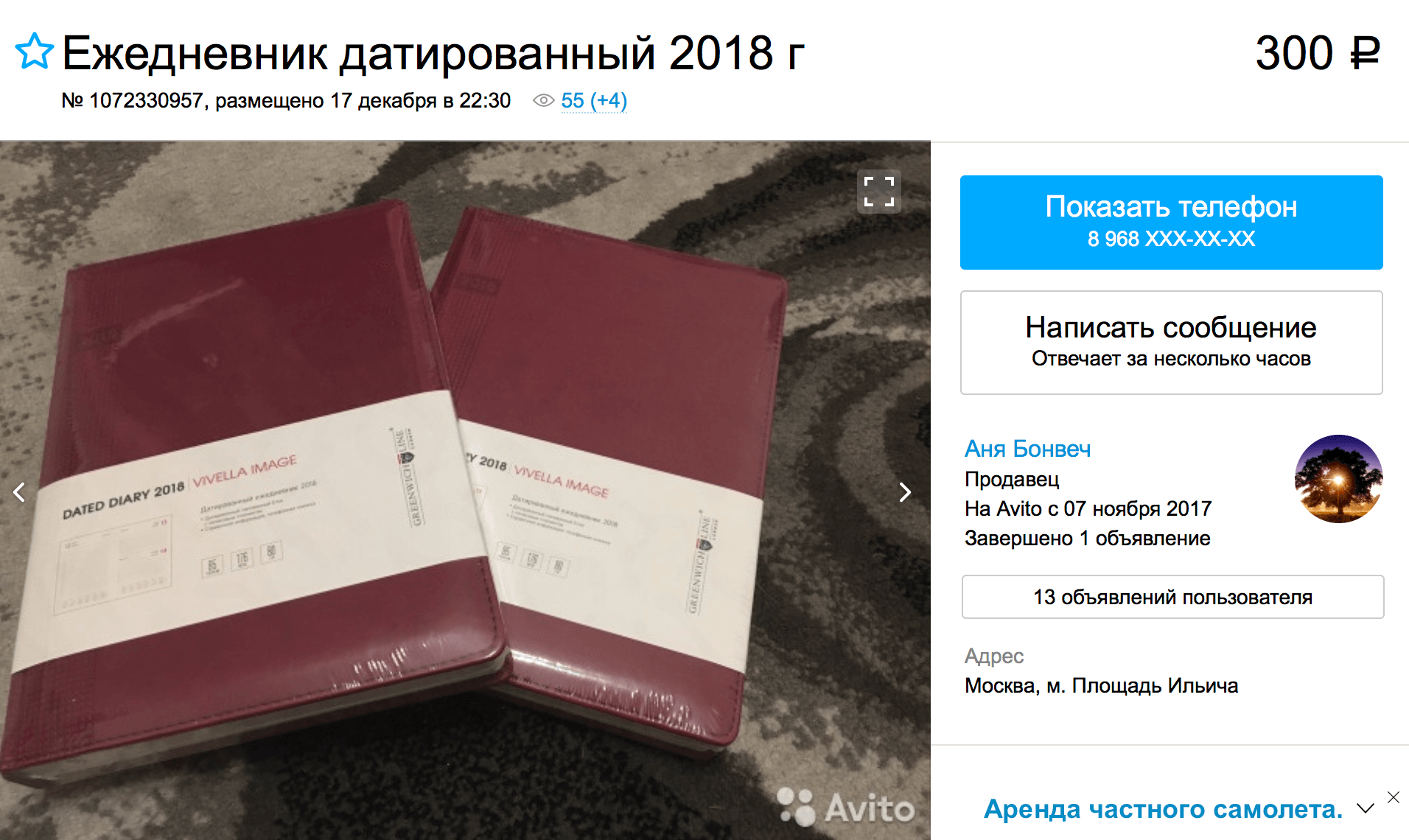Click the 300 ₽ price
This screenshot has height=840, width=1409.
pyautogui.click(x=1317, y=53)
